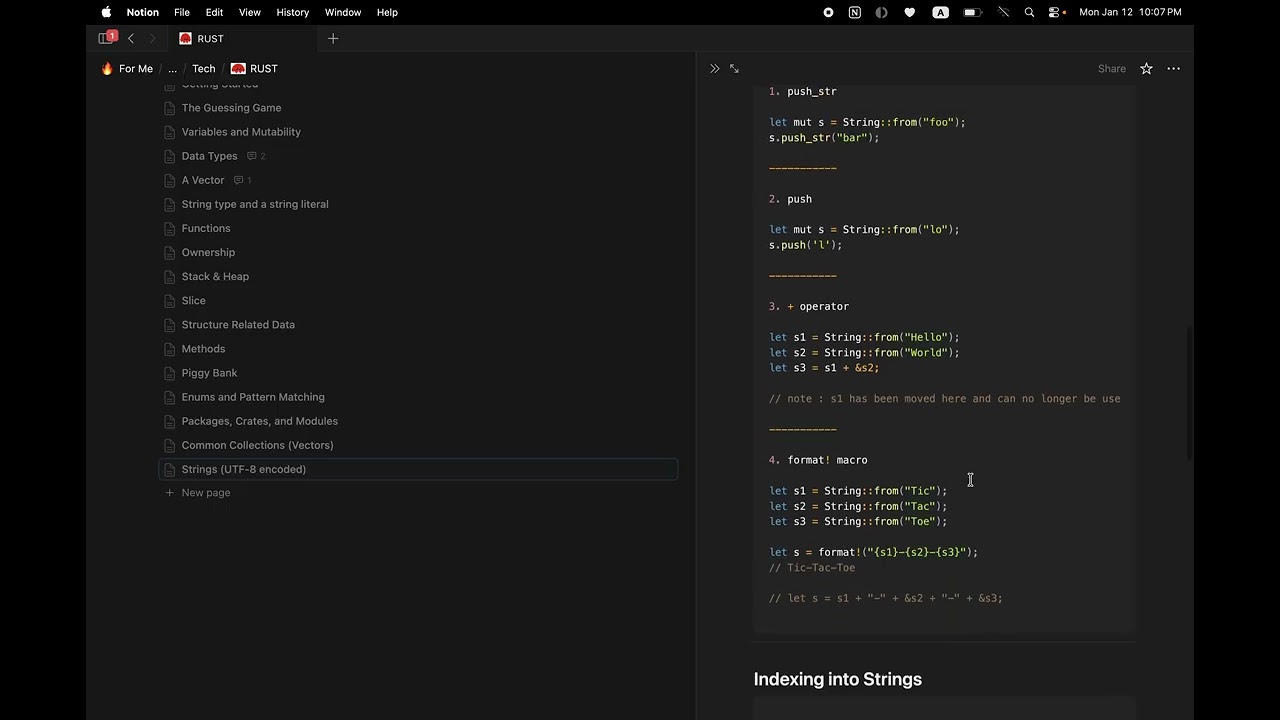The width and height of the screenshot is (1280, 720).
Task: Open the History menu
Action: pyautogui.click(x=293, y=12)
